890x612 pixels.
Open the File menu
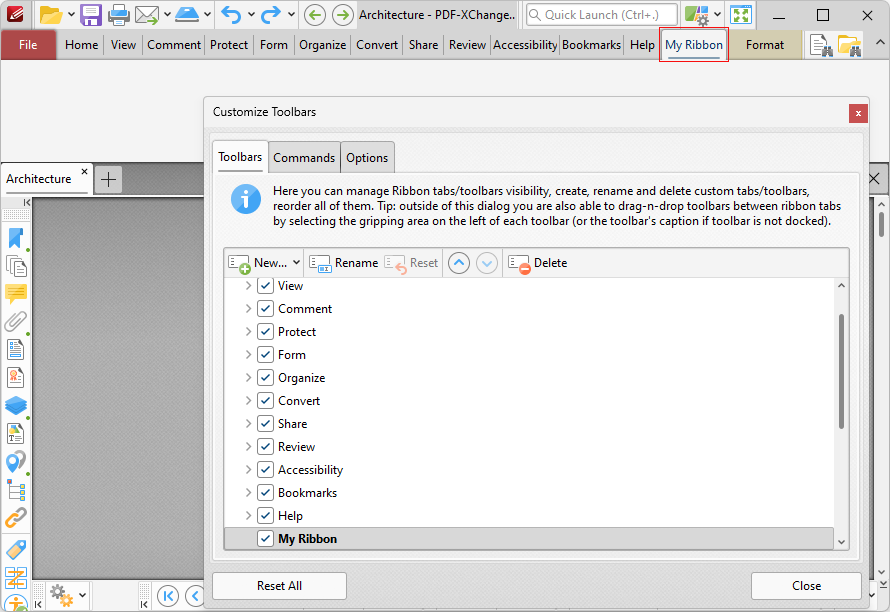tap(28, 45)
